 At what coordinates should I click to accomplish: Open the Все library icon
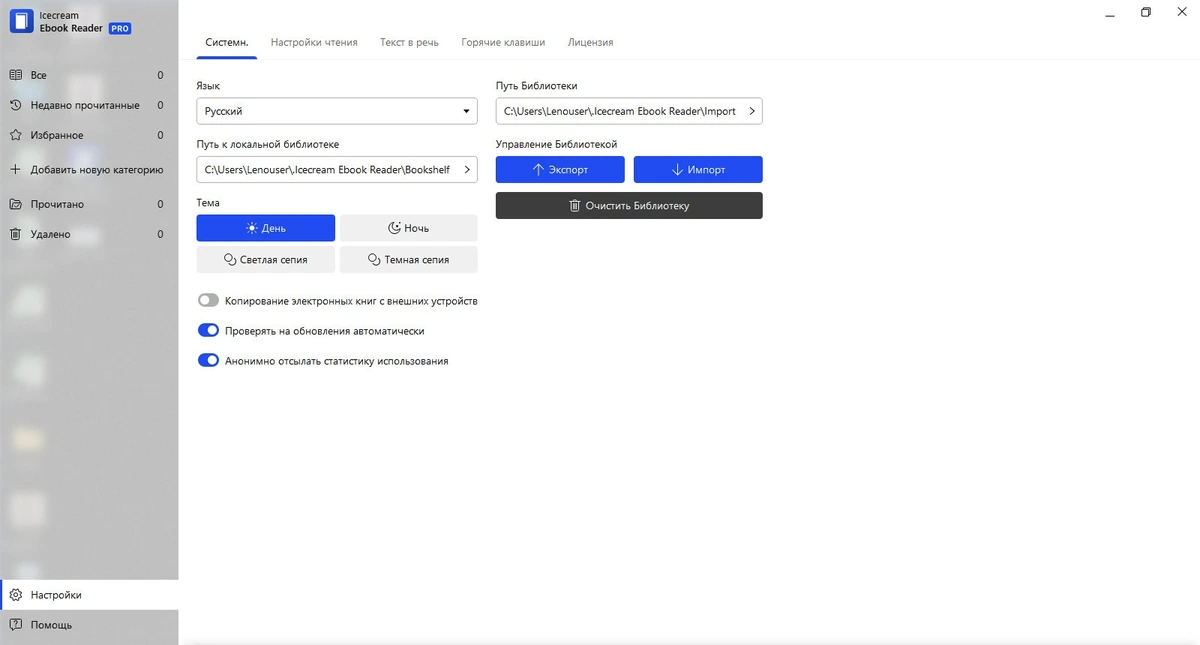(x=15, y=75)
